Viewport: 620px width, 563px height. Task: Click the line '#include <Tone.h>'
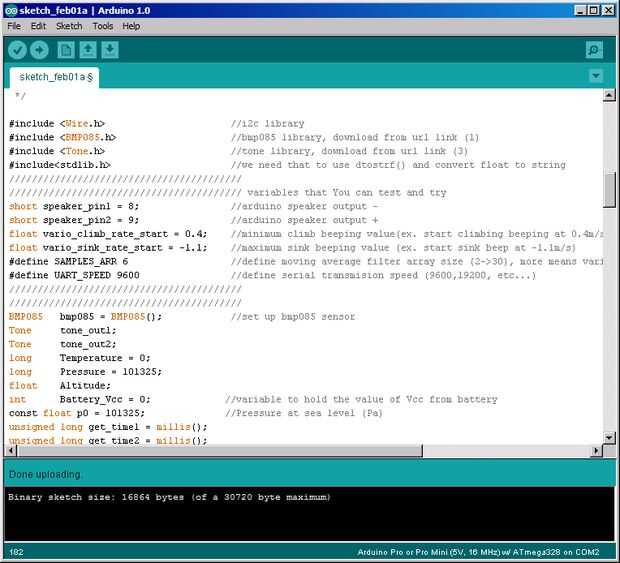pyautogui.click(x=57, y=151)
